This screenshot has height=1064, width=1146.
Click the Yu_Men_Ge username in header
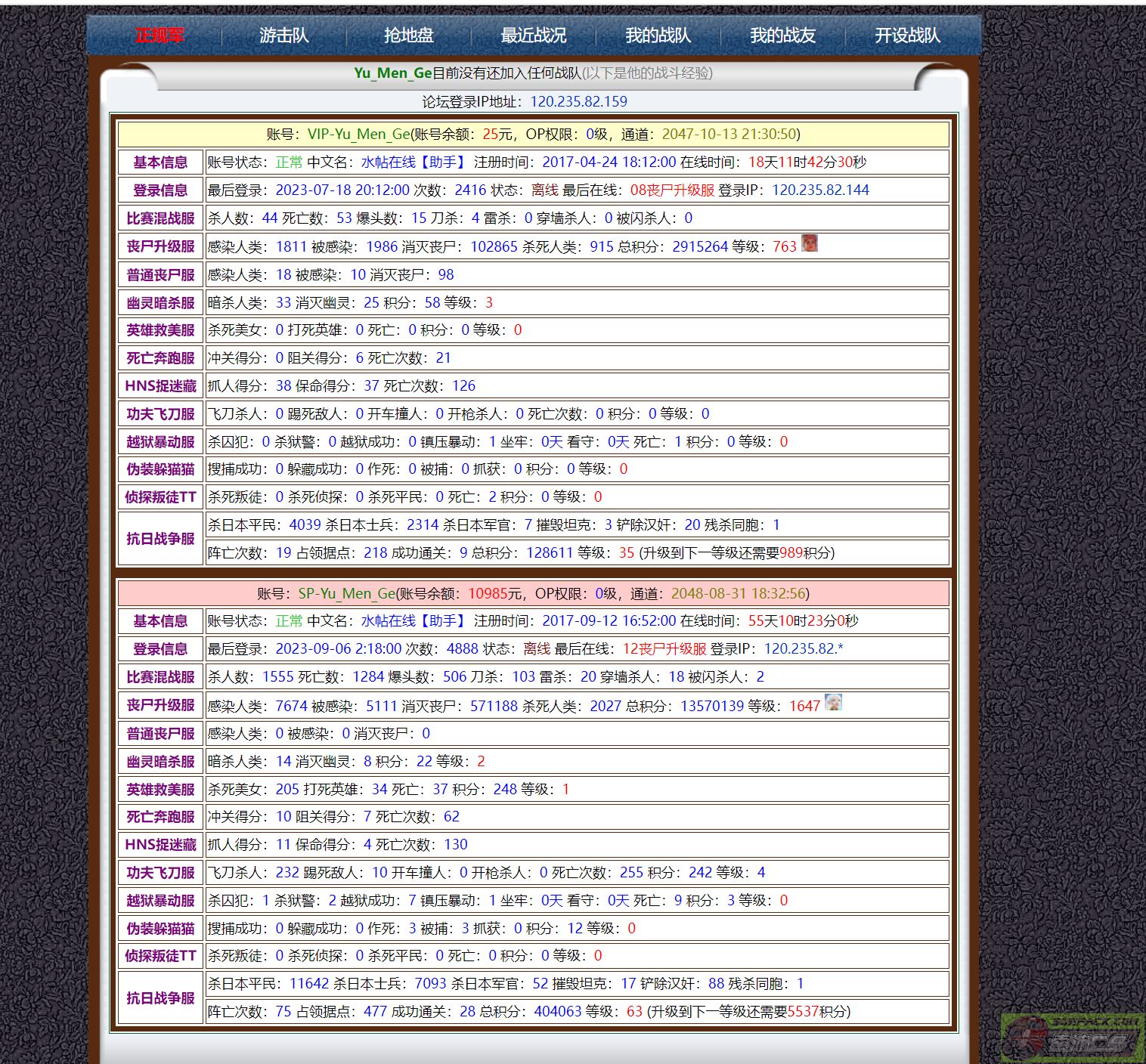[x=393, y=73]
